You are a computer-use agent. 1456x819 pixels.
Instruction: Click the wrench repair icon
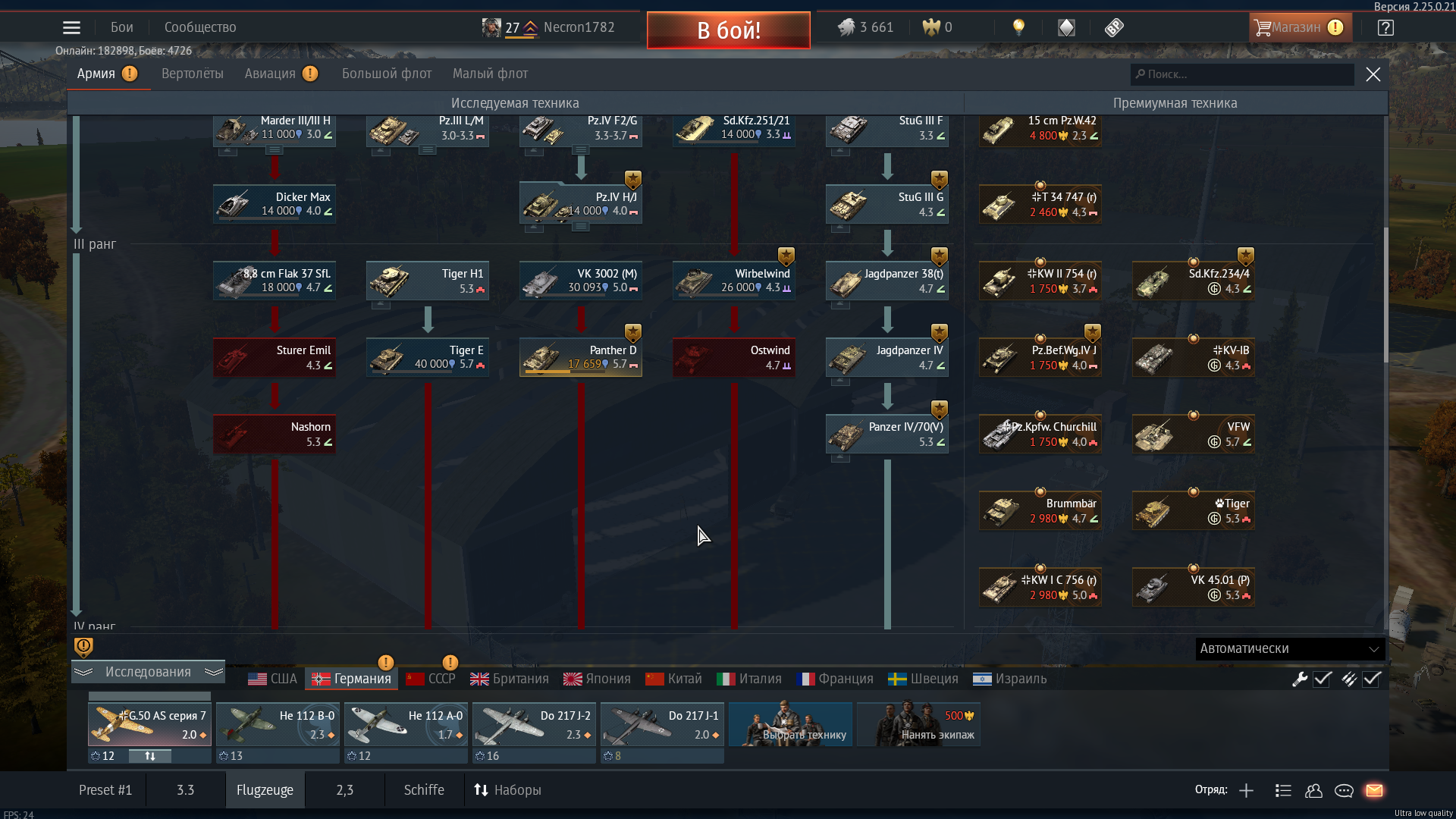1300,679
